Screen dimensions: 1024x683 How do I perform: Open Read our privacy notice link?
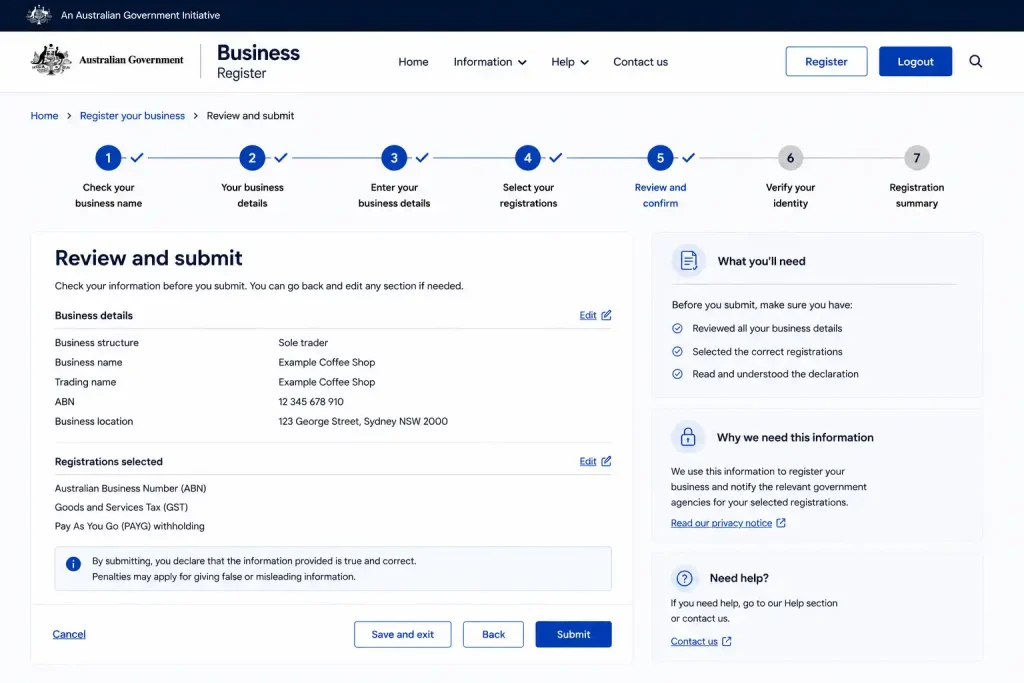pos(721,523)
